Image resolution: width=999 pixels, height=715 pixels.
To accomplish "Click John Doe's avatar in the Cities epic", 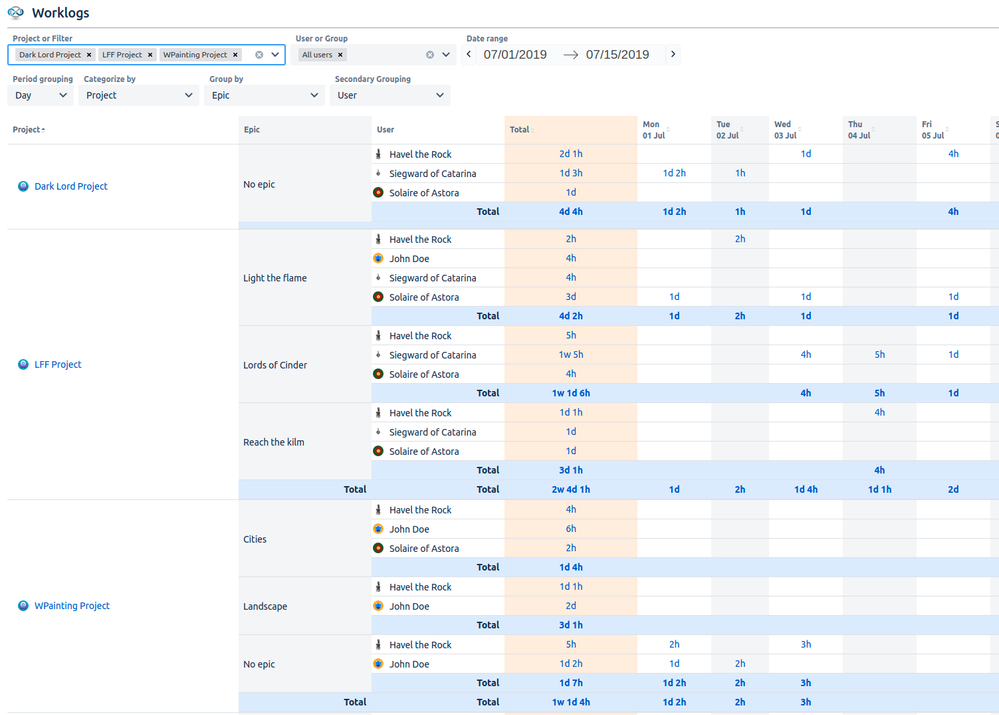I will [x=378, y=528].
